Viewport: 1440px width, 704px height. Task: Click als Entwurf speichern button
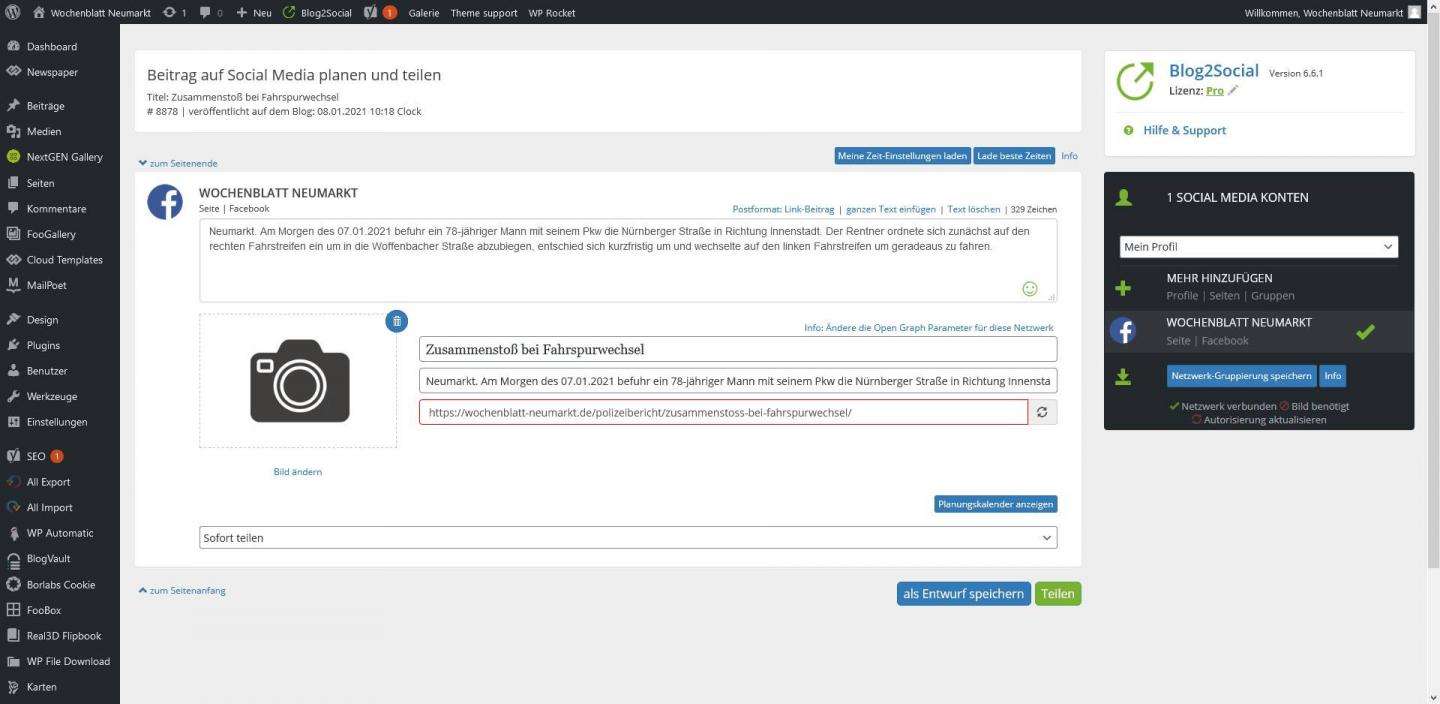963,594
